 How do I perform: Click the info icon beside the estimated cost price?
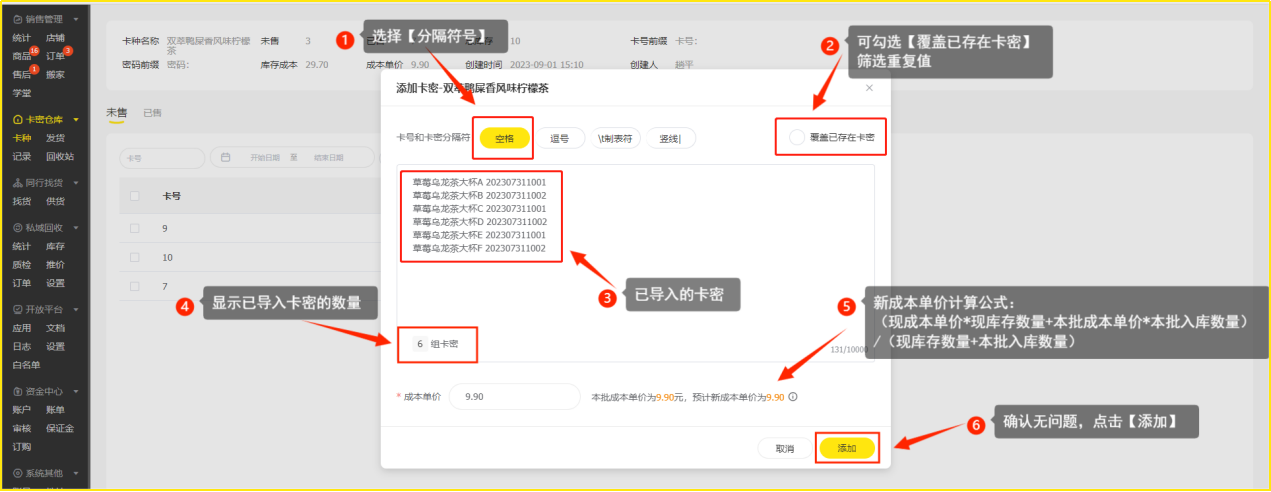(x=793, y=397)
